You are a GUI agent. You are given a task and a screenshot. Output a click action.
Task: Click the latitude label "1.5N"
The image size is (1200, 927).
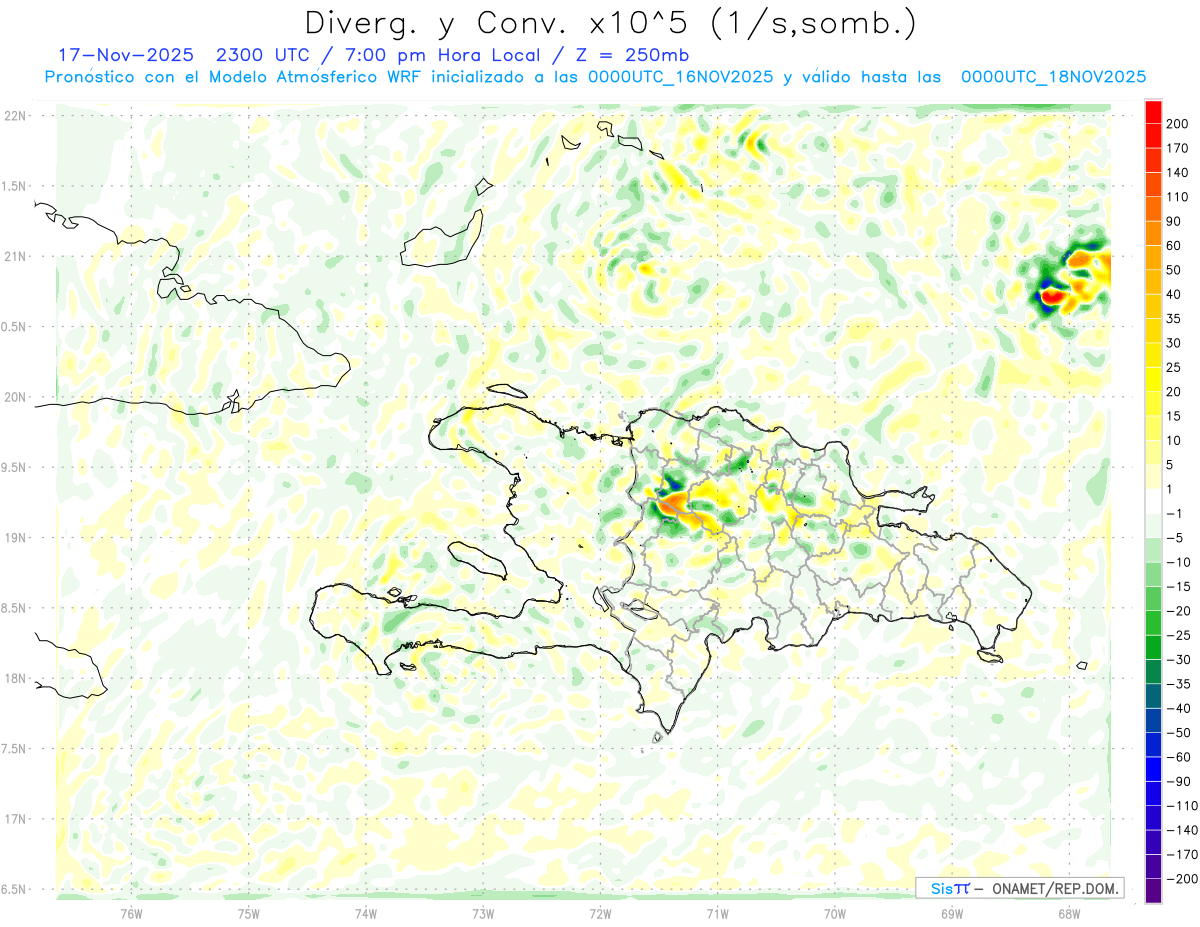[x=15, y=186]
